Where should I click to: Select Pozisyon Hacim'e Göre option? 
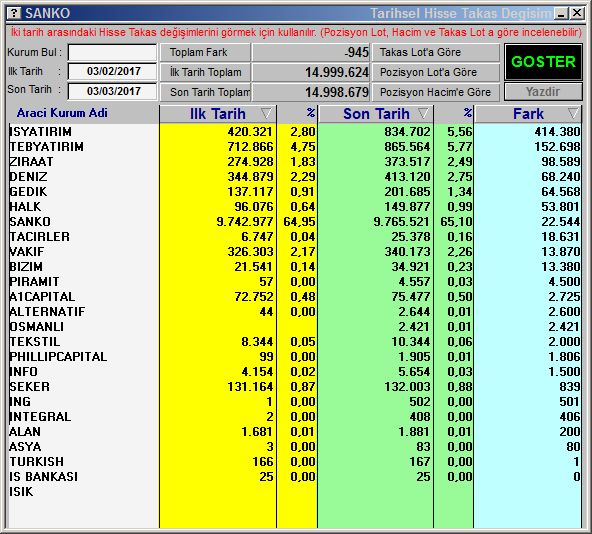[436, 92]
